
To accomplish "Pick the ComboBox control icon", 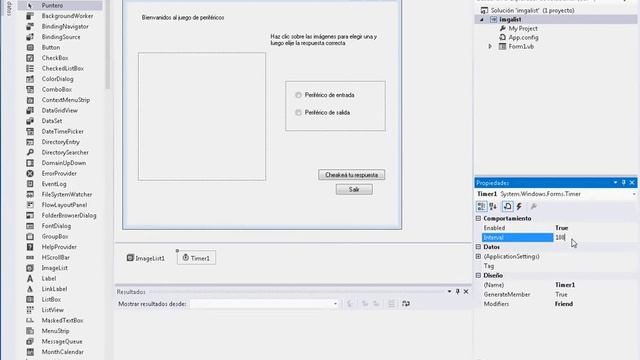I will [30, 89].
